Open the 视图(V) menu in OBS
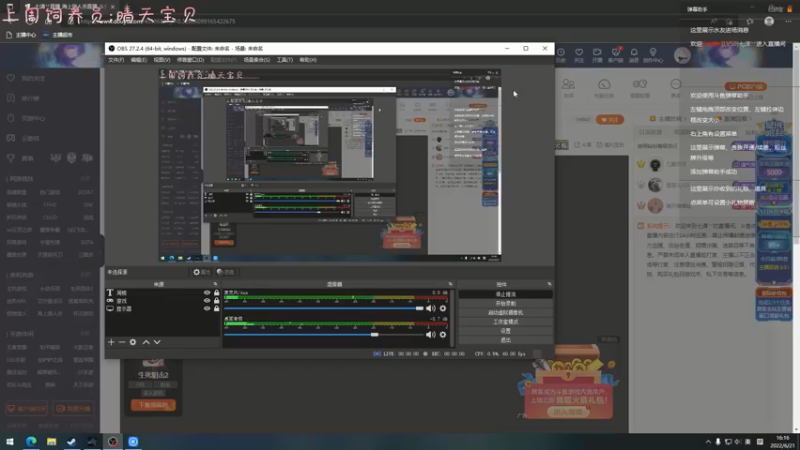Screen dimensions: 800x450 162,60
